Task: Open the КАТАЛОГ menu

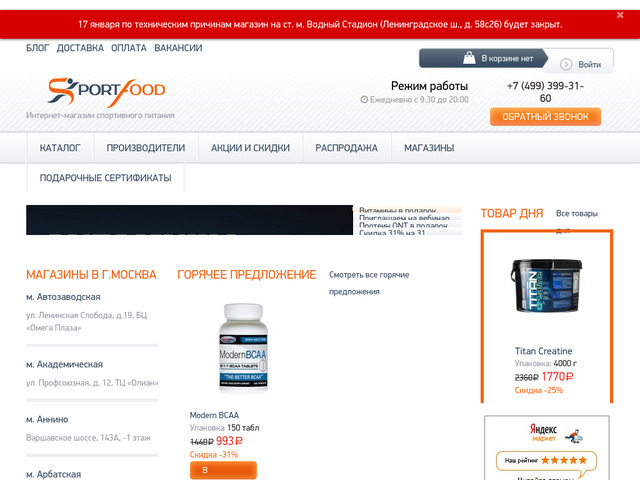Action: click(x=60, y=148)
